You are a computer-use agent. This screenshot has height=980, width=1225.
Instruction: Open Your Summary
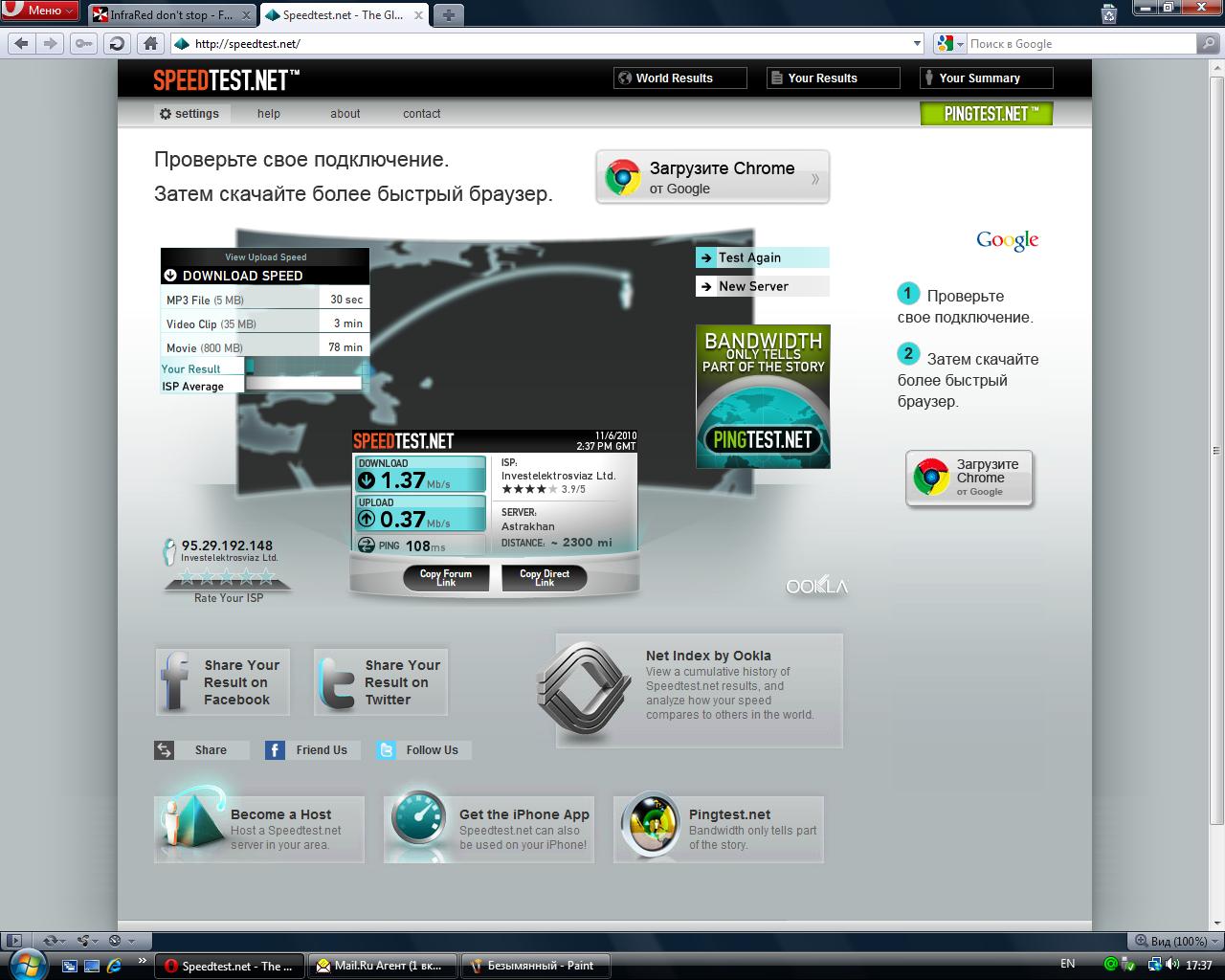click(x=986, y=78)
